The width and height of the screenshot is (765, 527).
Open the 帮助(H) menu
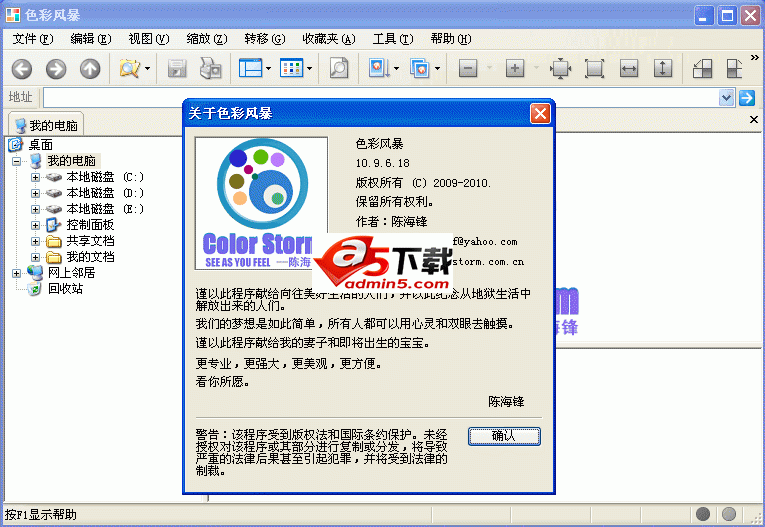pyautogui.click(x=451, y=39)
